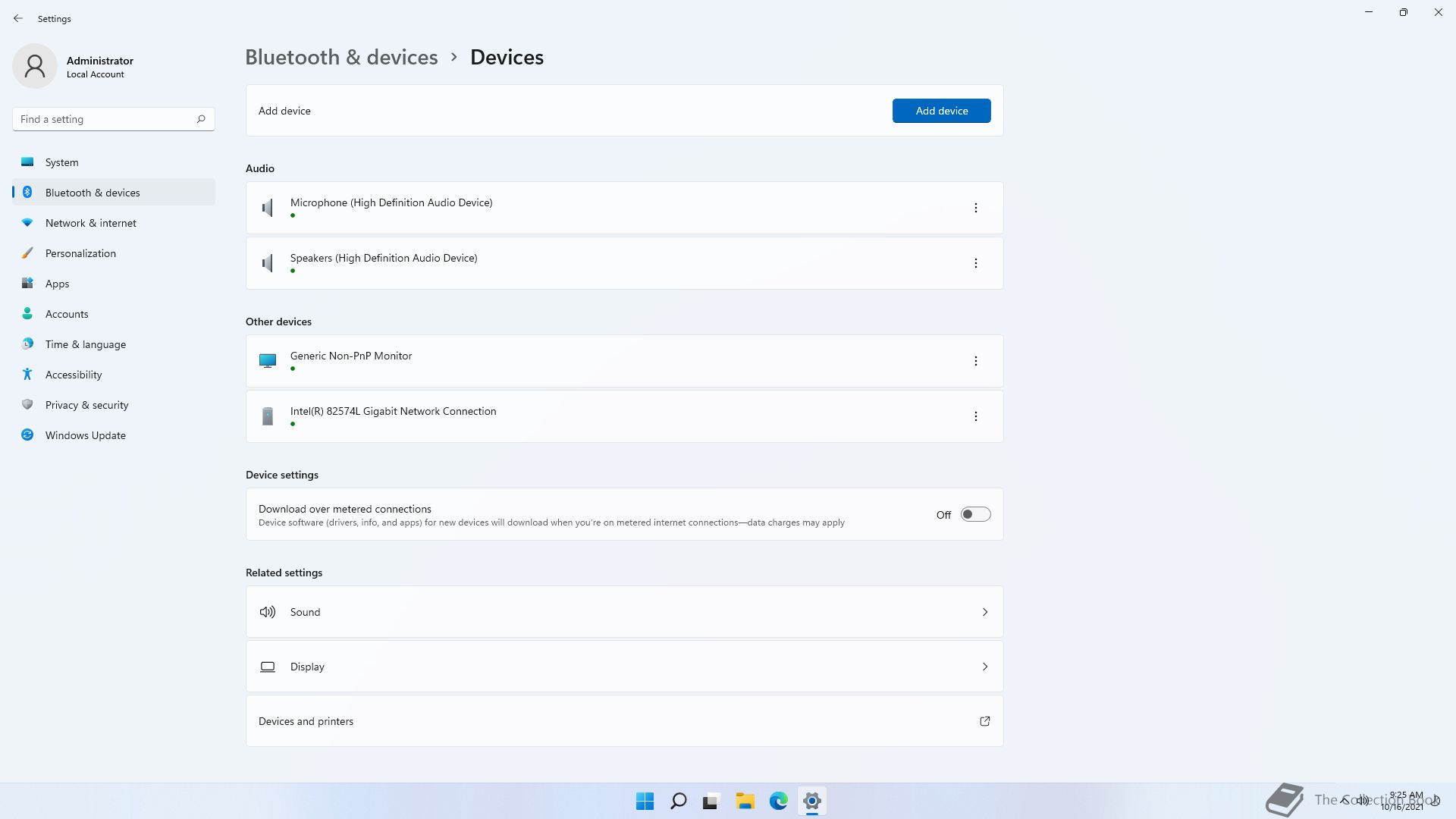Open Microsoft Edge from the taskbar
The height and width of the screenshot is (819, 1456).
click(x=778, y=801)
